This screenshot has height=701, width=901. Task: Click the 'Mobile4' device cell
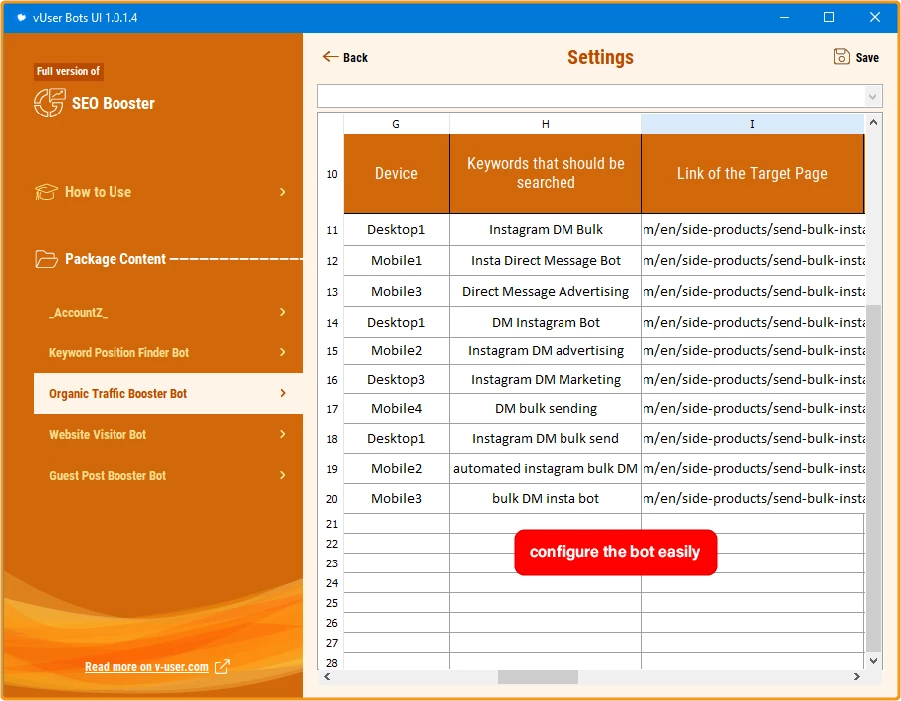click(x=396, y=409)
